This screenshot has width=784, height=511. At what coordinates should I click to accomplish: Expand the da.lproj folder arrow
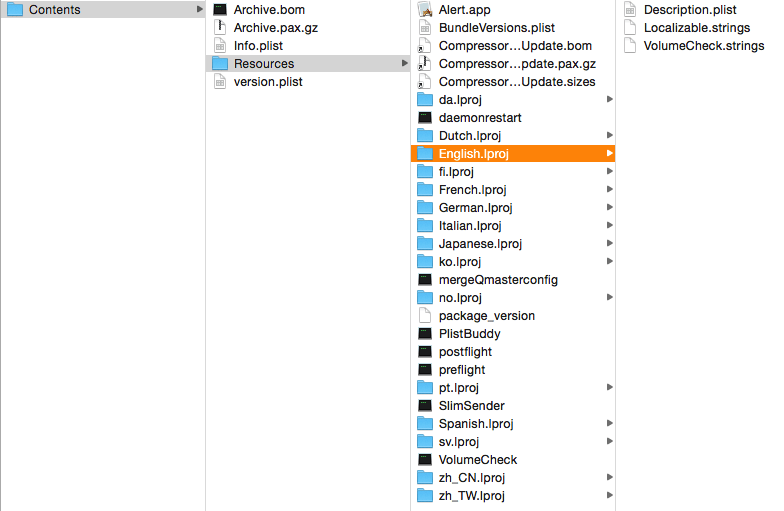[610, 99]
